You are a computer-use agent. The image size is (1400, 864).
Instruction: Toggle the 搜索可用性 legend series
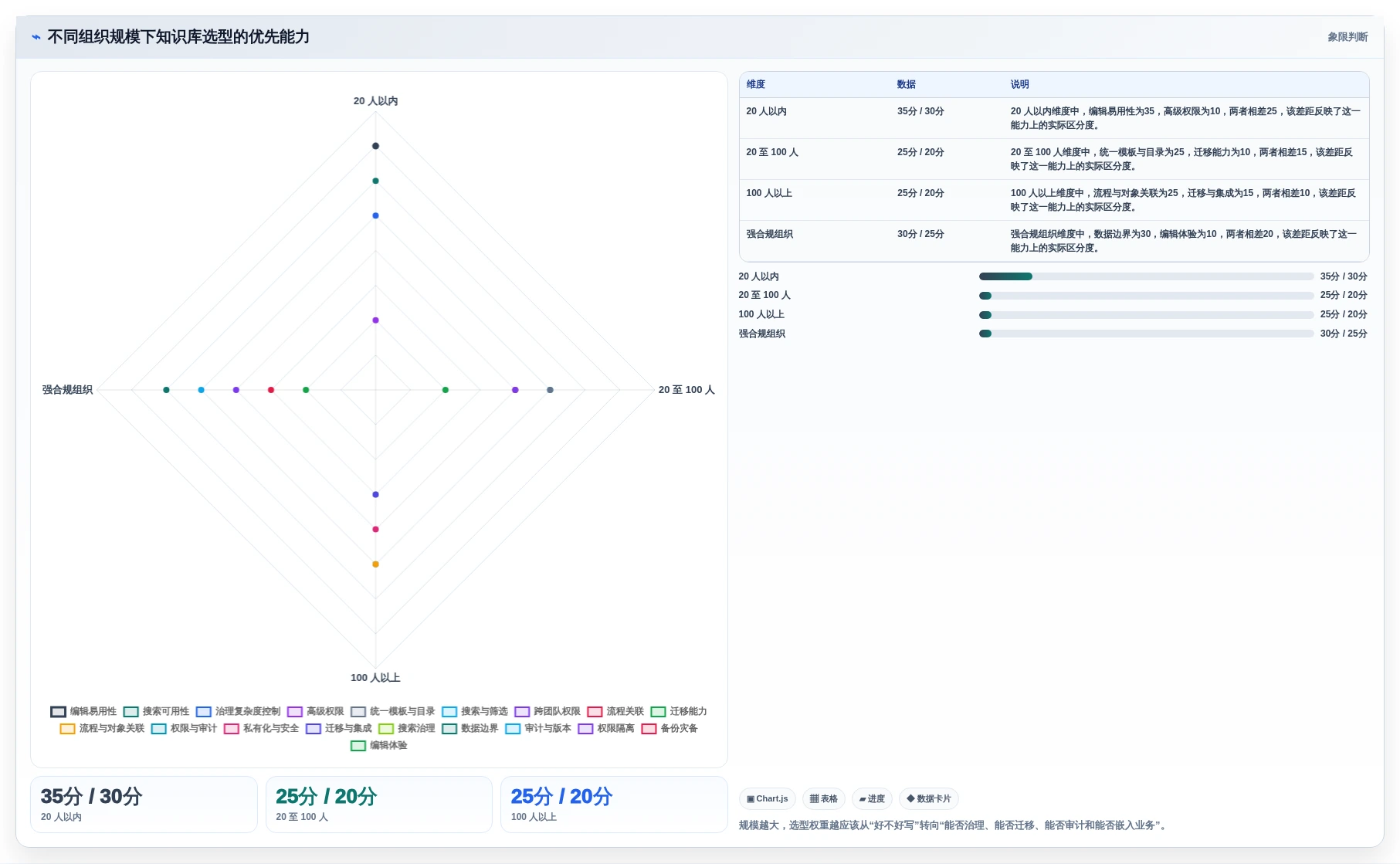coord(156,711)
